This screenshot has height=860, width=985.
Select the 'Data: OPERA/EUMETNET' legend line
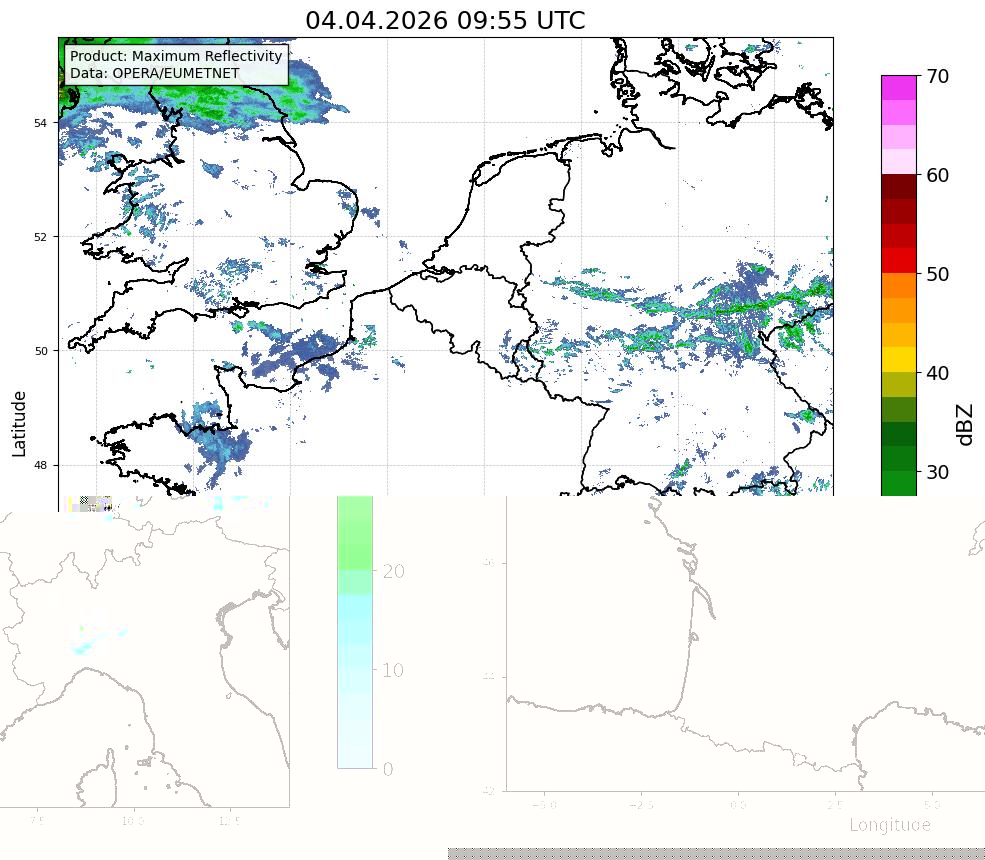click(x=155, y=73)
